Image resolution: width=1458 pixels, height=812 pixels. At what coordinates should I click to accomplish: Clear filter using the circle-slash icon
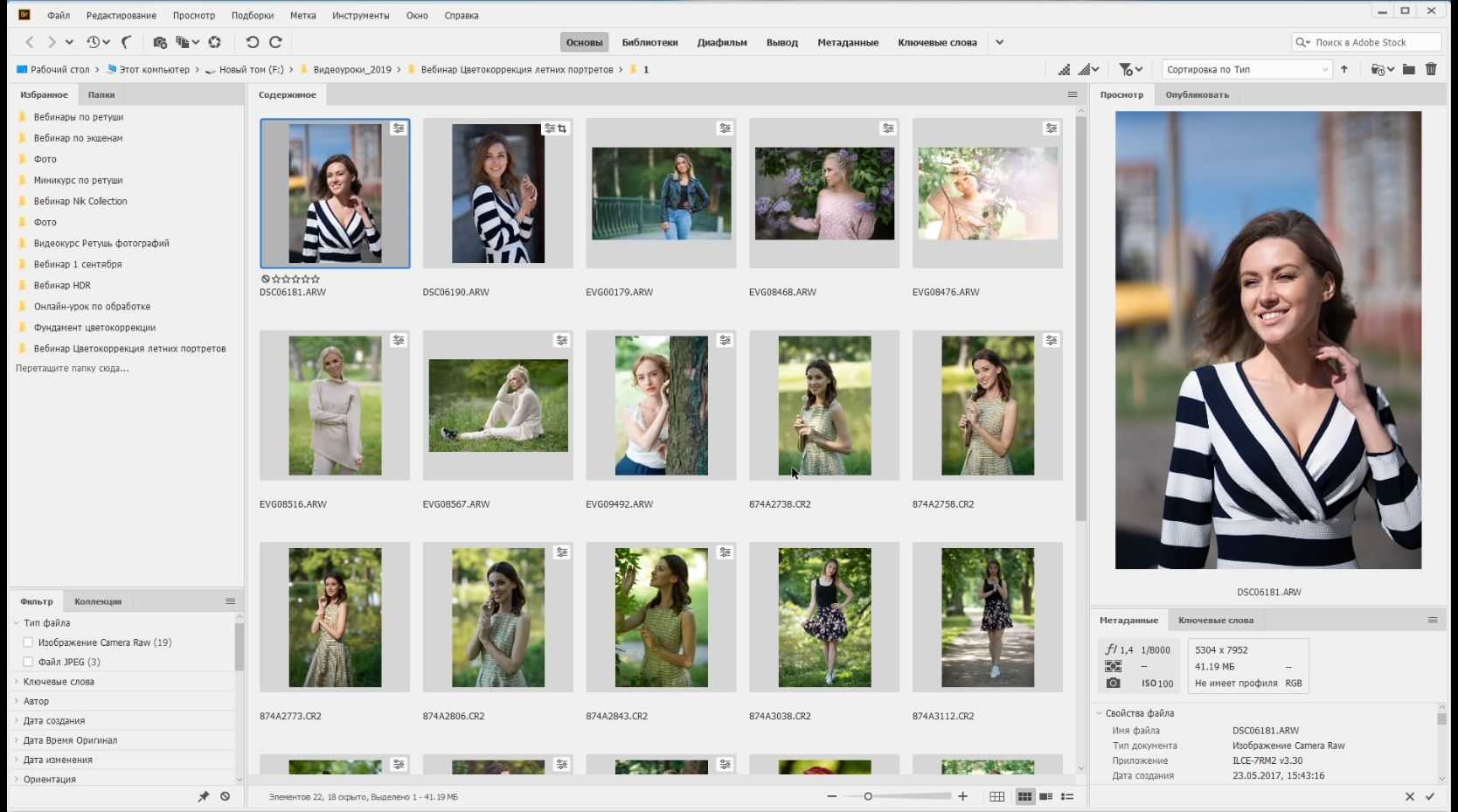click(225, 796)
